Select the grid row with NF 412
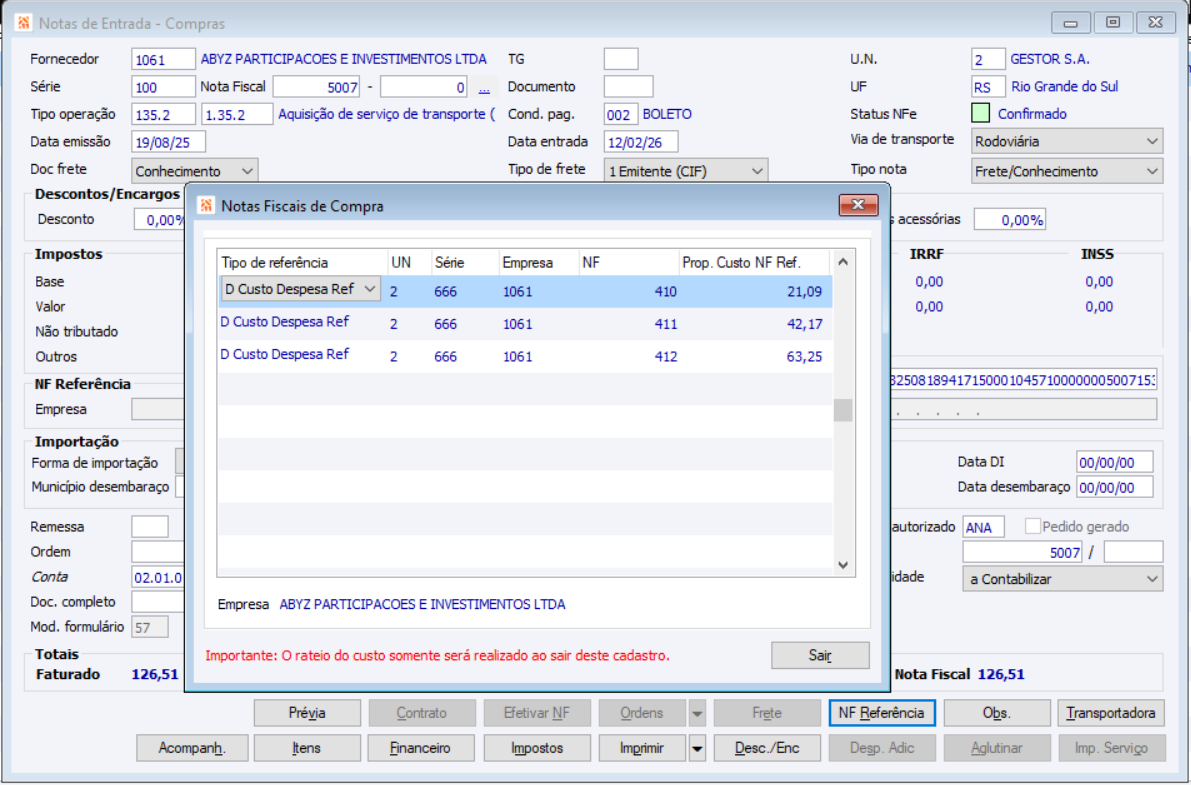1191x785 pixels. tap(526, 356)
